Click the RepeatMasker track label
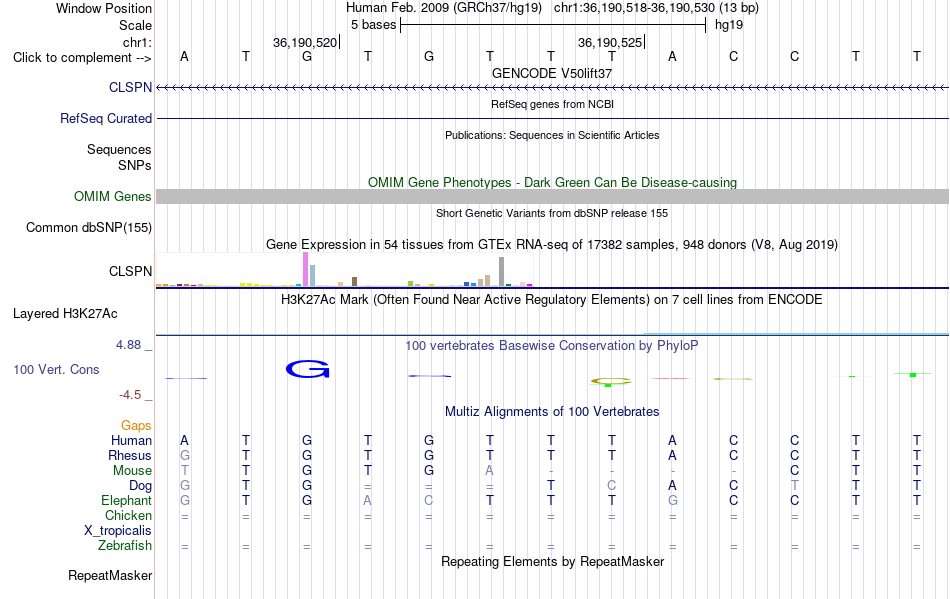Screen dimensions: 950x599 pyautogui.click(x=110, y=575)
